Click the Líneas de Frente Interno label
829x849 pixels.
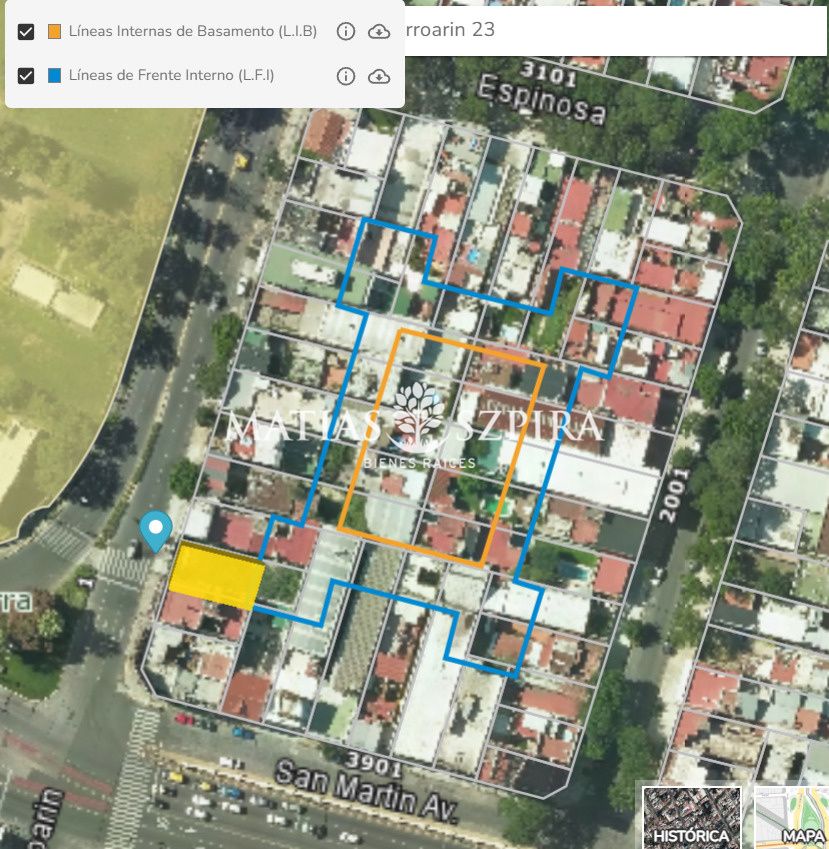(171, 76)
